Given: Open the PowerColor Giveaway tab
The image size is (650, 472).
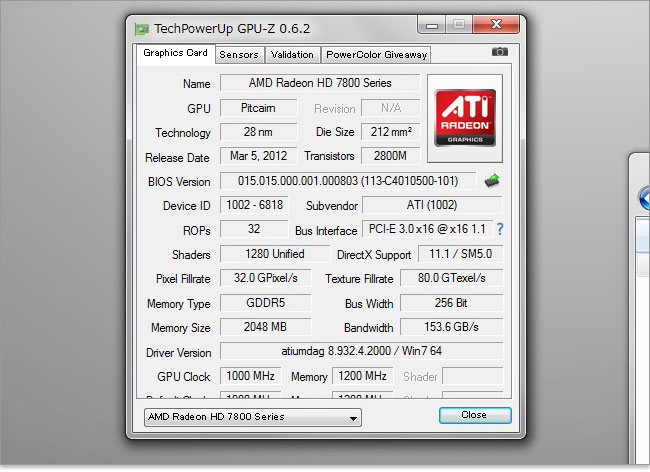Looking at the screenshot, I should click(x=376, y=55).
